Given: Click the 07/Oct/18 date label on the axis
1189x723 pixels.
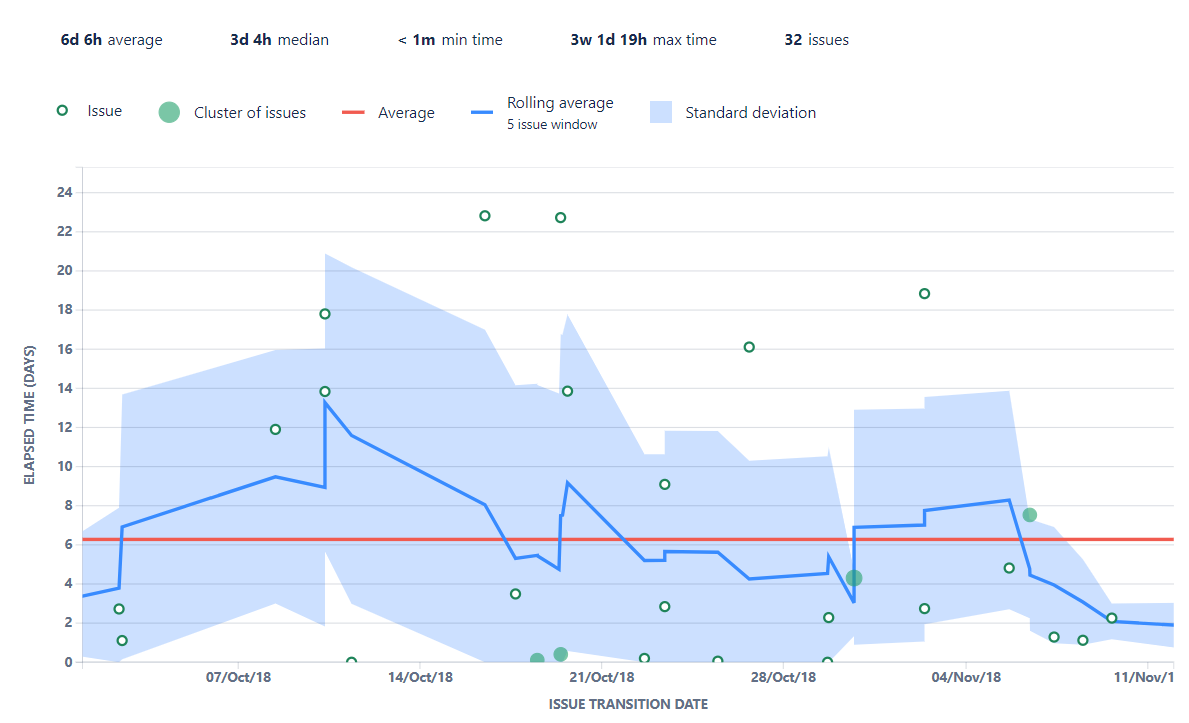Looking at the screenshot, I should point(238,677).
